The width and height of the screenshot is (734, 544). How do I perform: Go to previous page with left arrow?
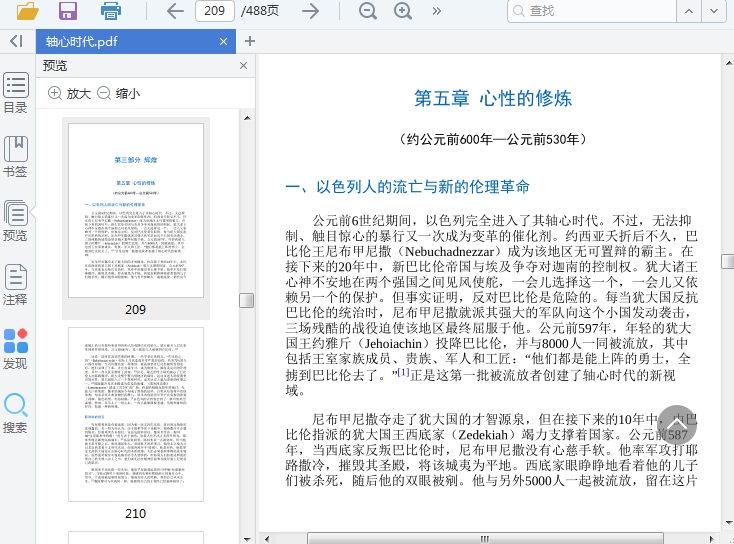click(x=175, y=11)
